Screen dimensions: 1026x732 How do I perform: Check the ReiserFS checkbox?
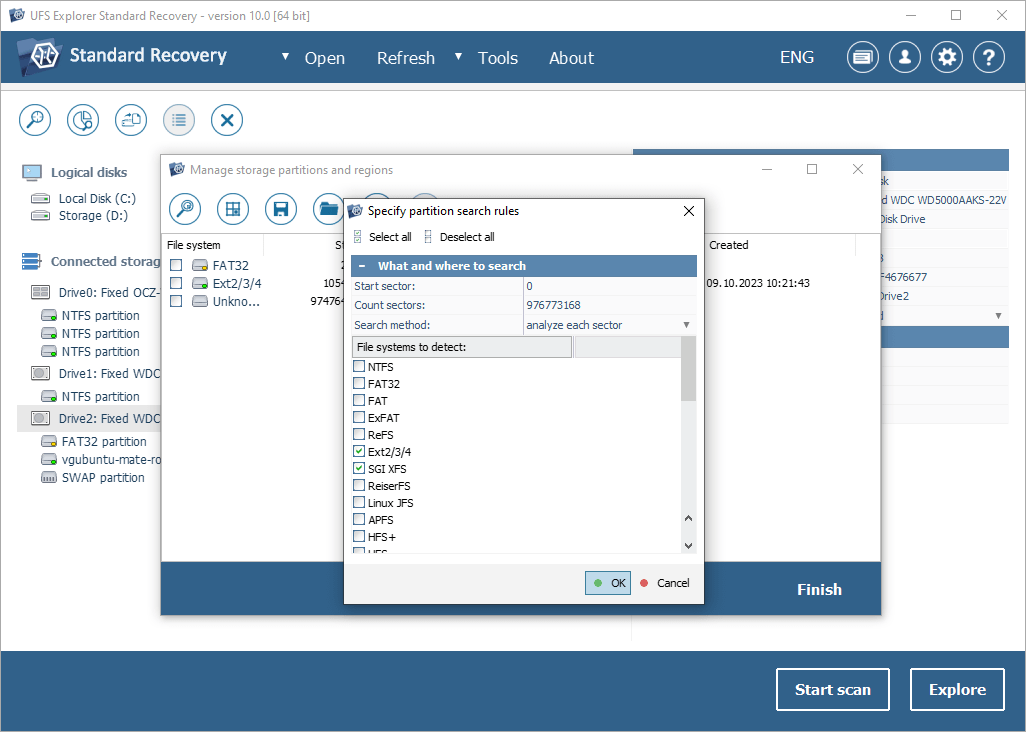(x=359, y=485)
